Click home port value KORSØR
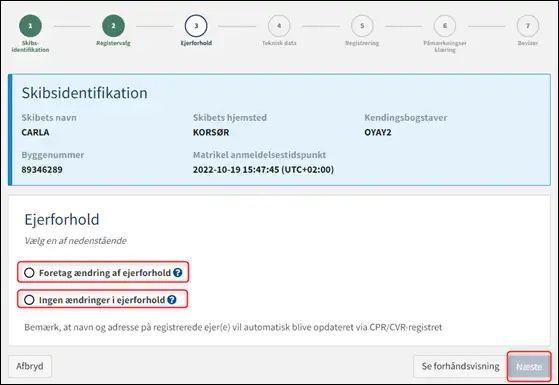The width and height of the screenshot is (559, 385). pyautogui.click(x=211, y=132)
